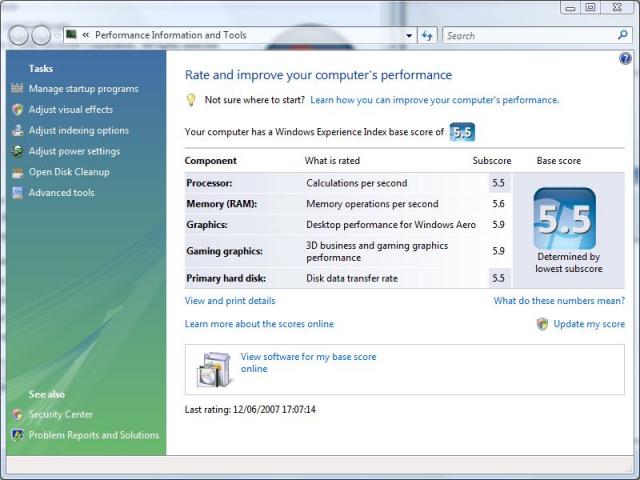The width and height of the screenshot is (640, 480).
Task: Open Adjust visual effects task
Action: (x=71, y=109)
